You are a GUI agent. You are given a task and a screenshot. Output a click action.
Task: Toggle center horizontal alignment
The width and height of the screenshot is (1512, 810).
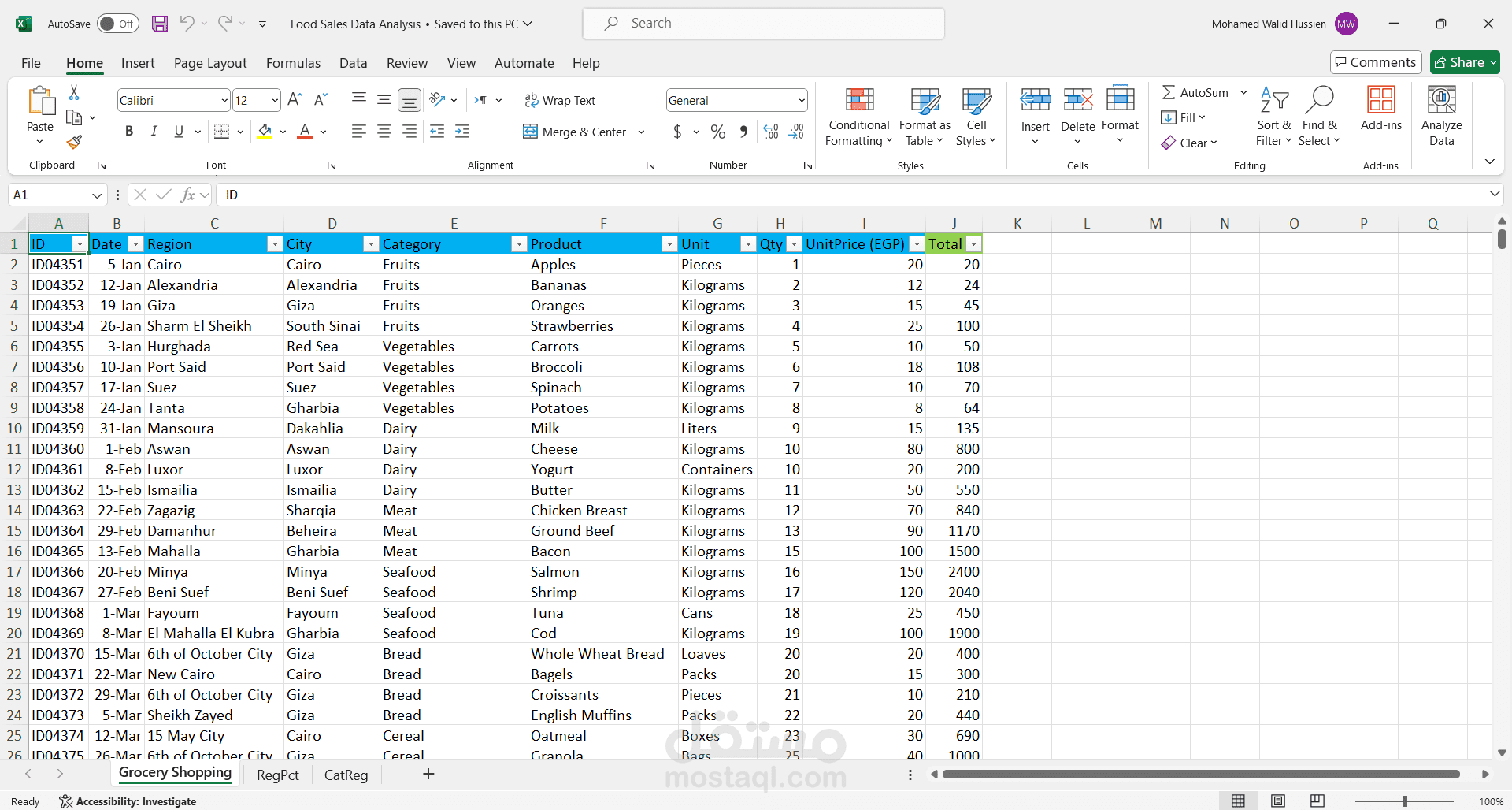click(384, 132)
